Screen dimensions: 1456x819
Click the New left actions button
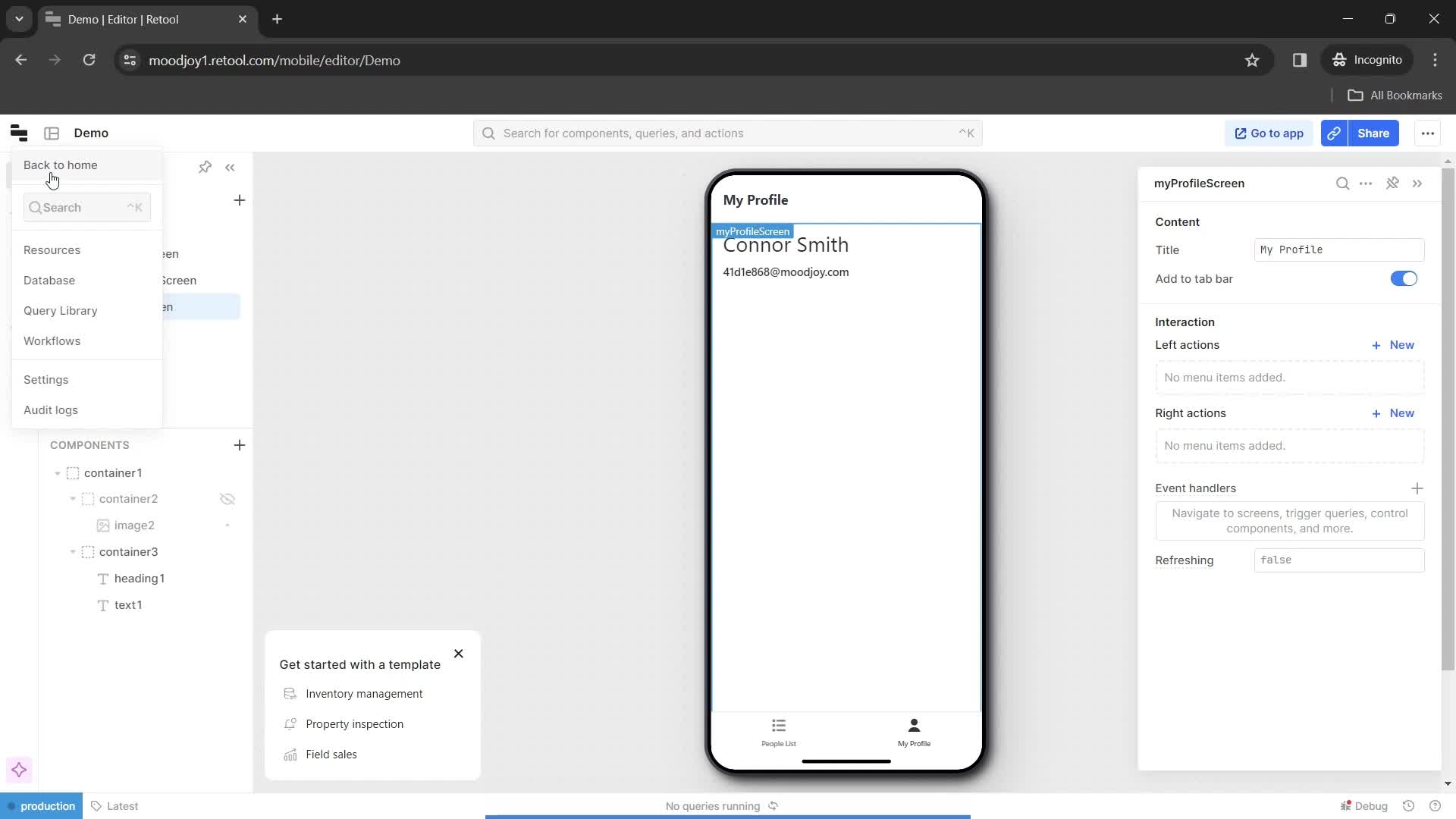coord(1396,345)
